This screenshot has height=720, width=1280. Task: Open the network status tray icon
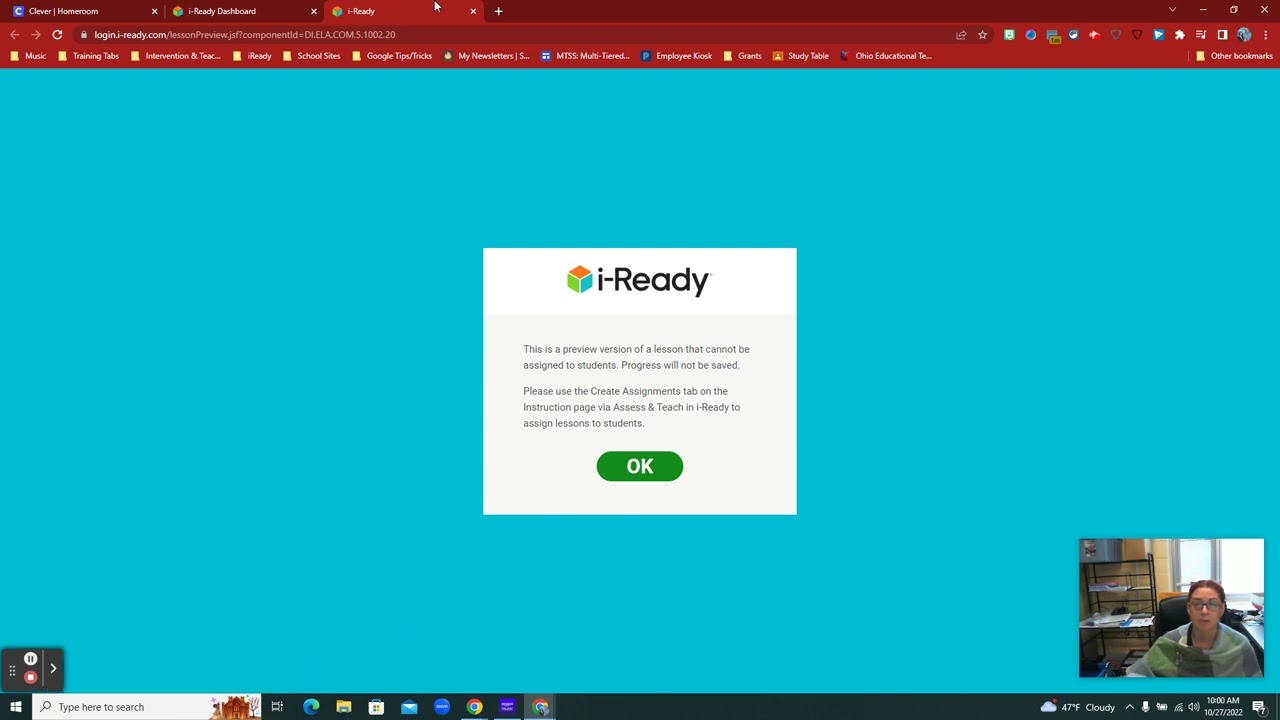coord(1178,707)
